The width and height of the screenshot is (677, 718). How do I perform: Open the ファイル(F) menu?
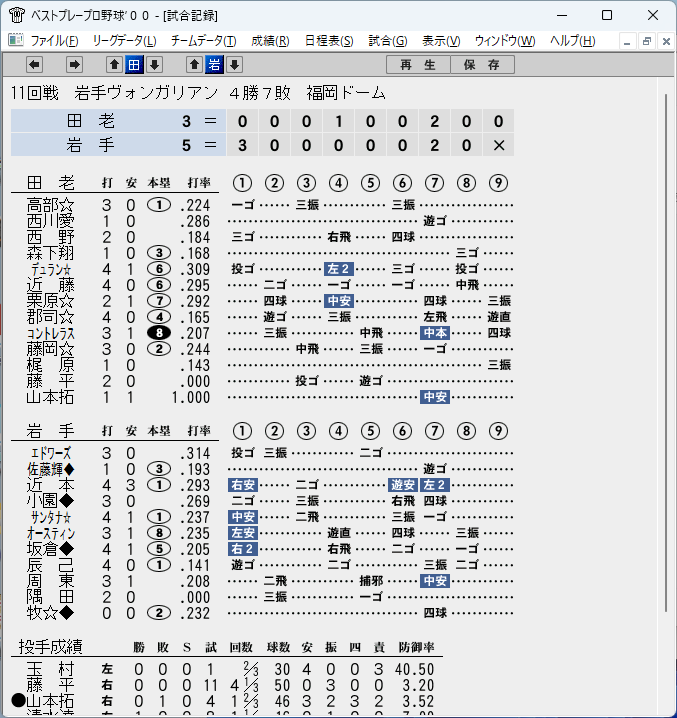click(54, 41)
